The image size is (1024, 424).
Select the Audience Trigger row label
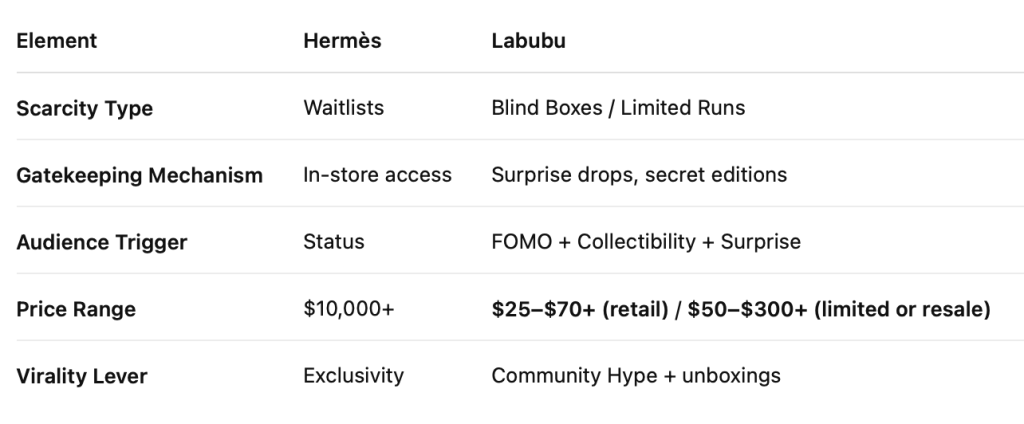tap(101, 242)
